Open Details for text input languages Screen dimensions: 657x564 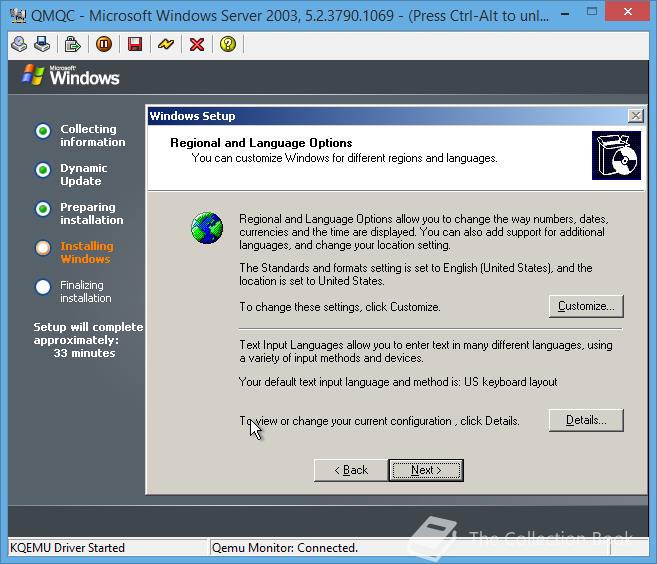pyautogui.click(x=586, y=420)
